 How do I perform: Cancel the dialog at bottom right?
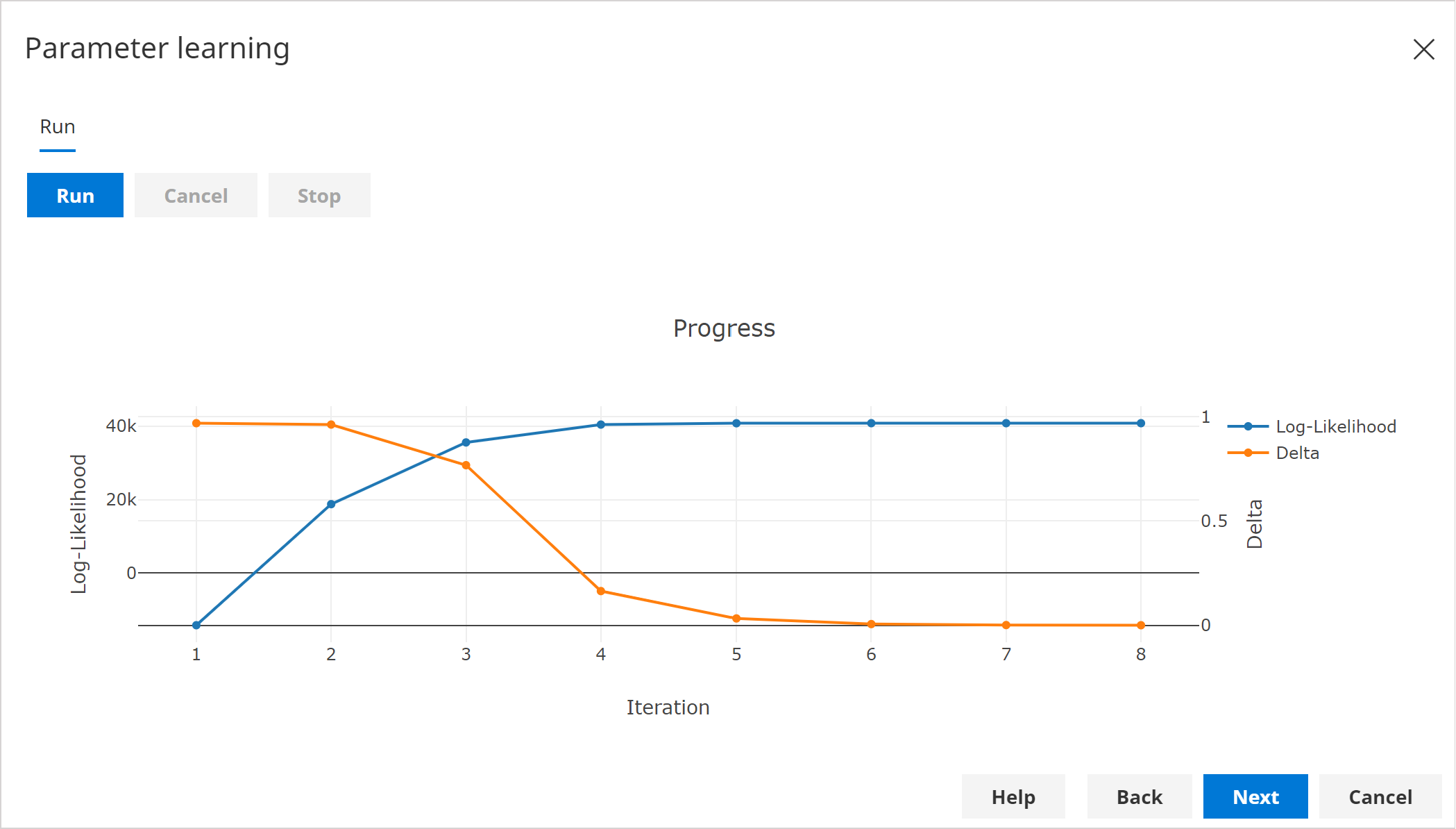point(1380,797)
